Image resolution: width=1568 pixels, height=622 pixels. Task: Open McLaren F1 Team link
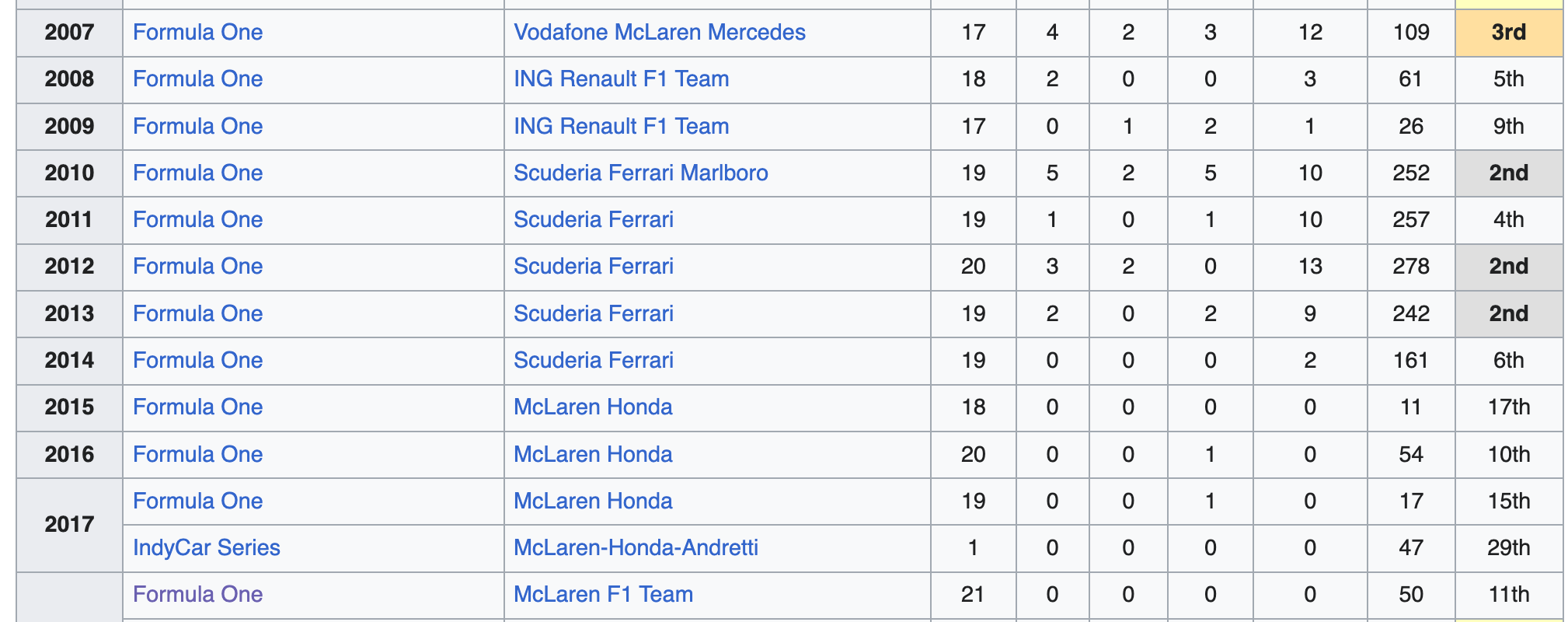pos(603,594)
